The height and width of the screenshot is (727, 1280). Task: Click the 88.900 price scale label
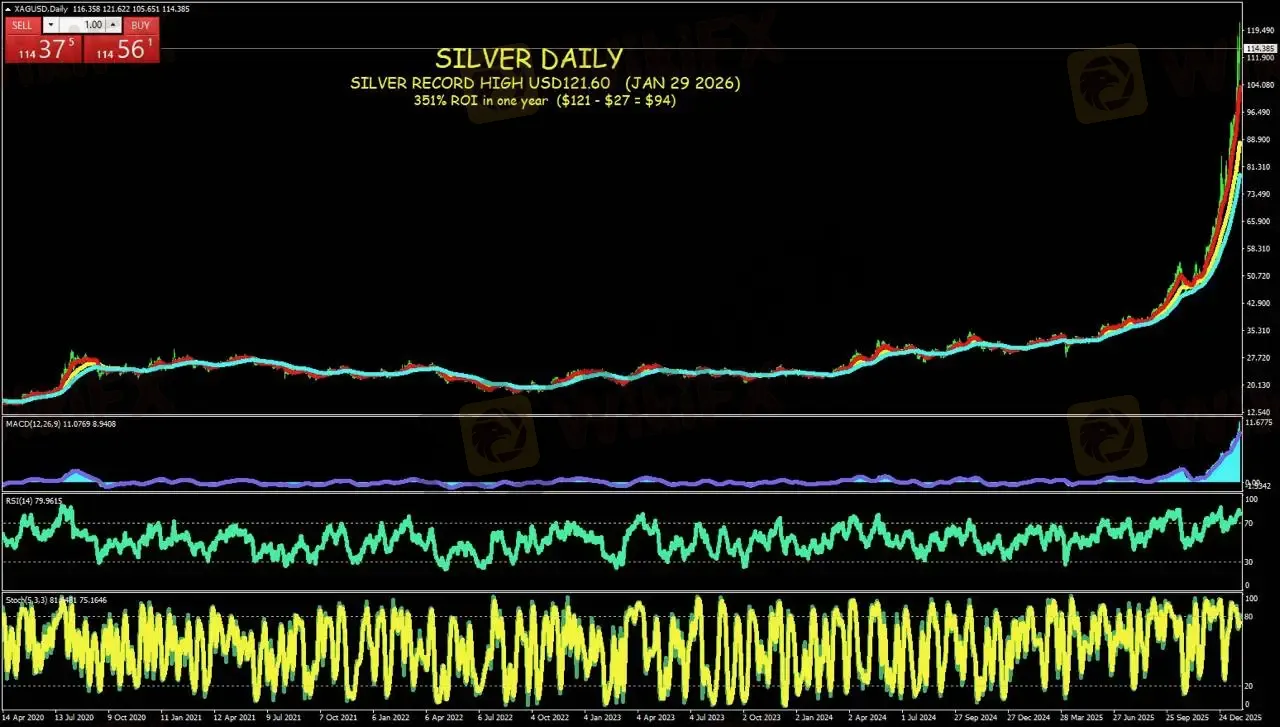click(x=1260, y=140)
